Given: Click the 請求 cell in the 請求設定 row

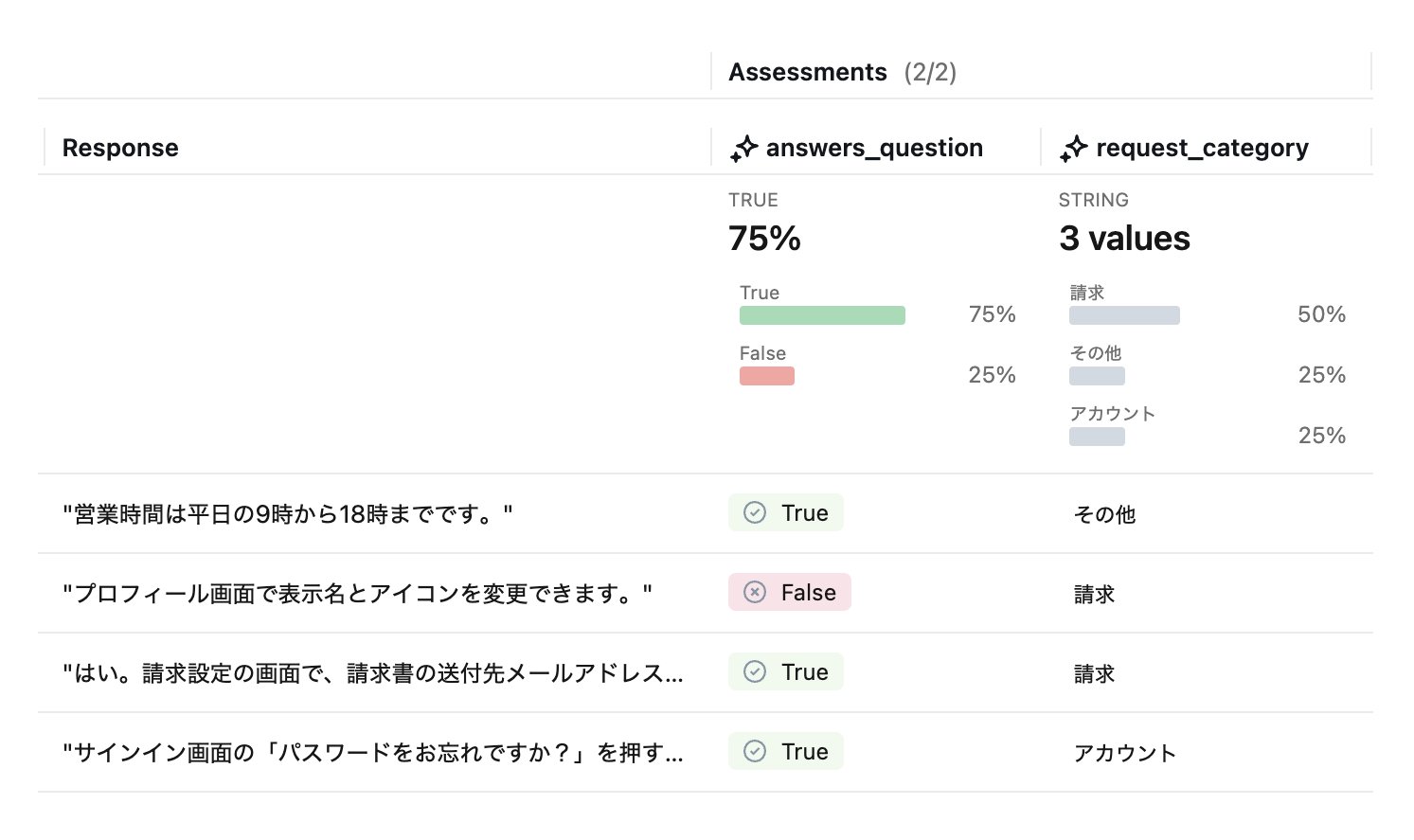Looking at the screenshot, I should click(1094, 673).
